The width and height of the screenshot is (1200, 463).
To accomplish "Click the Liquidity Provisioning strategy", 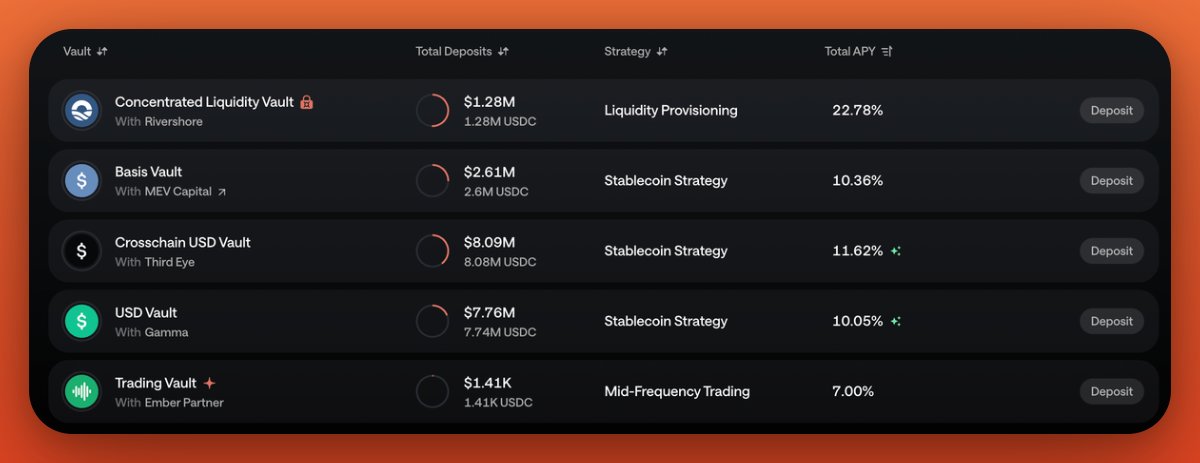I will click(x=671, y=110).
